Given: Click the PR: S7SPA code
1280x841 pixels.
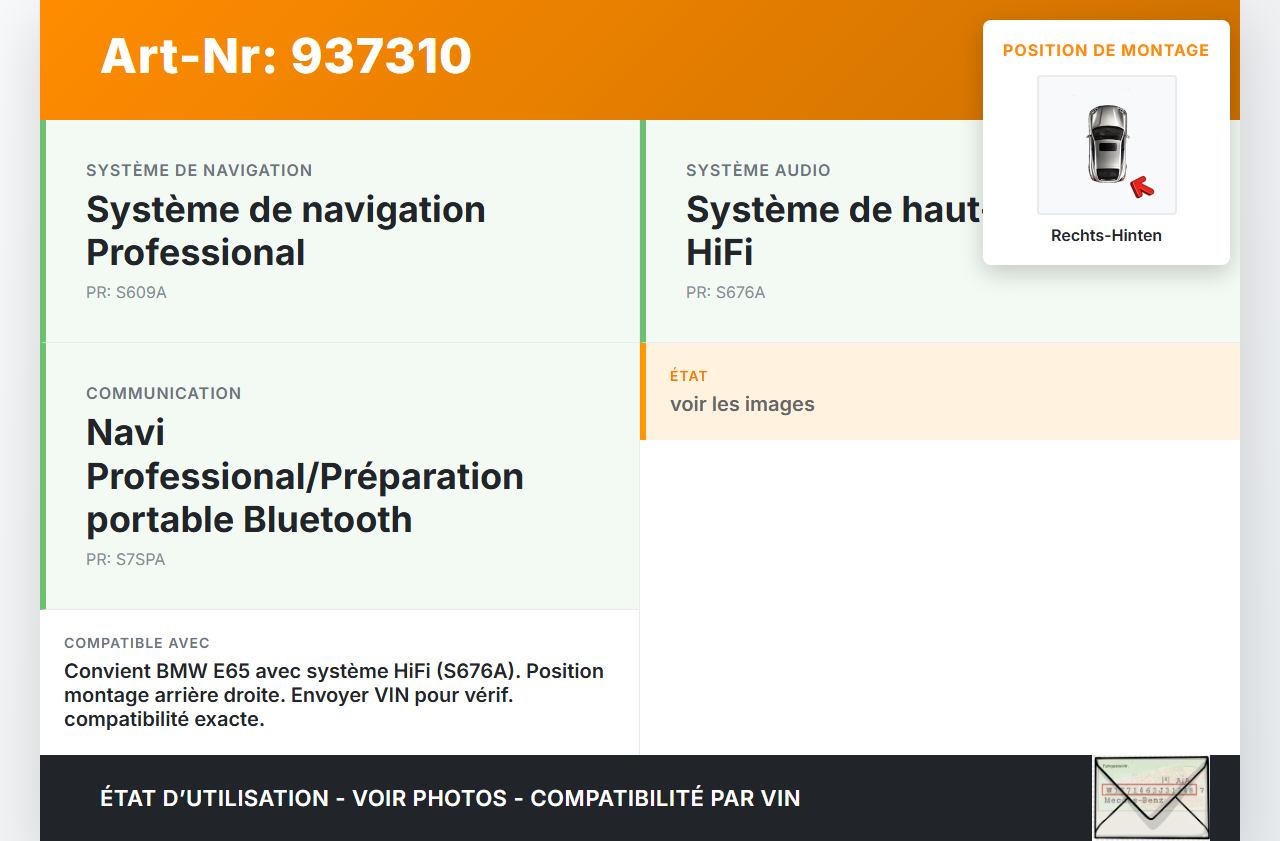Looking at the screenshot, I should coord(126,560).
